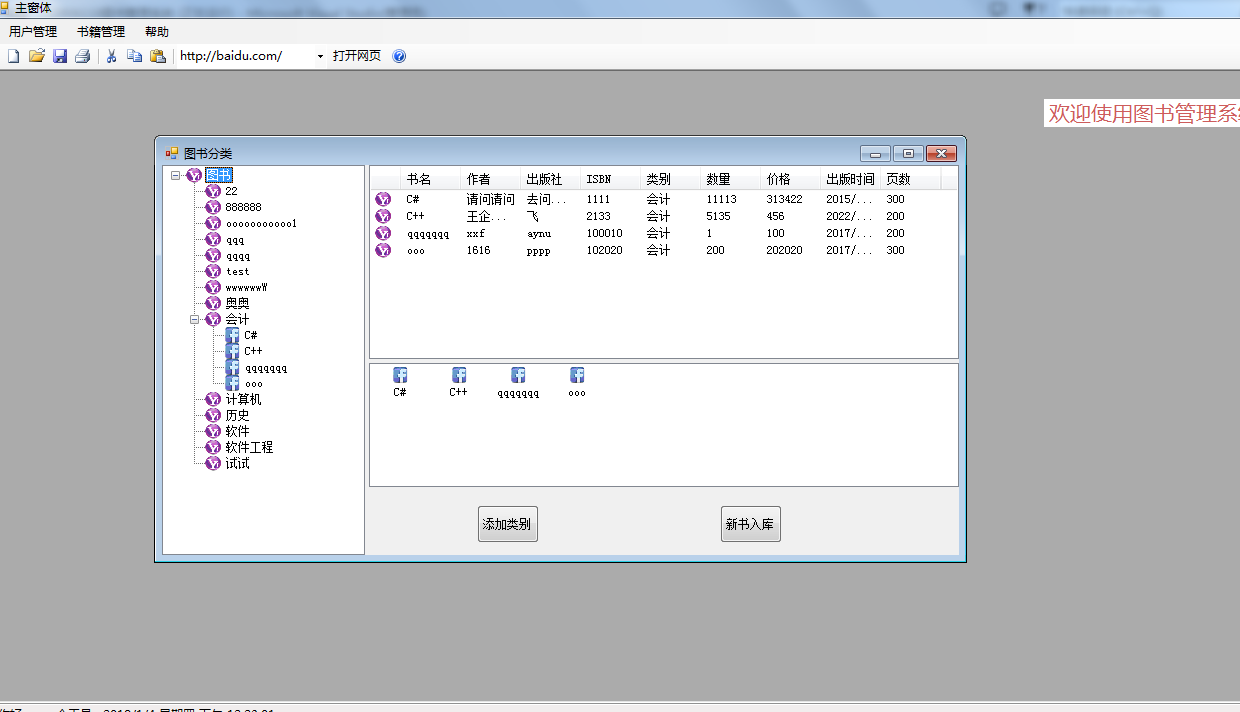Click the icon of the ooo list row
The image size is (1240, 712).
pos(383,250)
